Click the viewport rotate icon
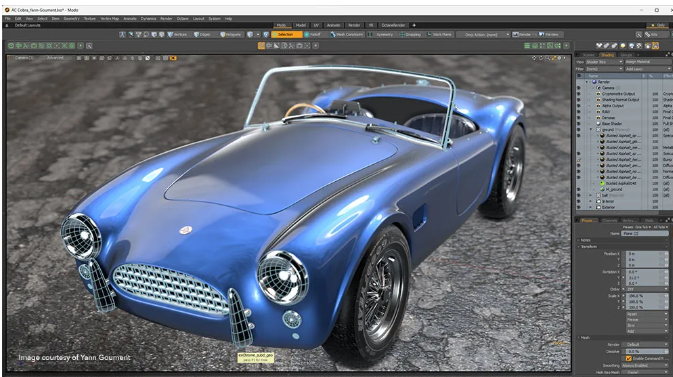The image size is (673, 377). point(541,58)
